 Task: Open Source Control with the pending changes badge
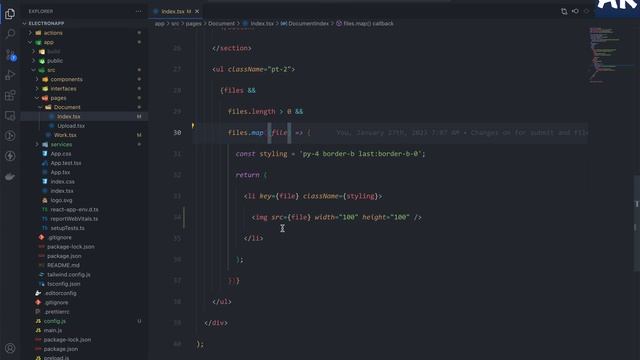(10, 54)
